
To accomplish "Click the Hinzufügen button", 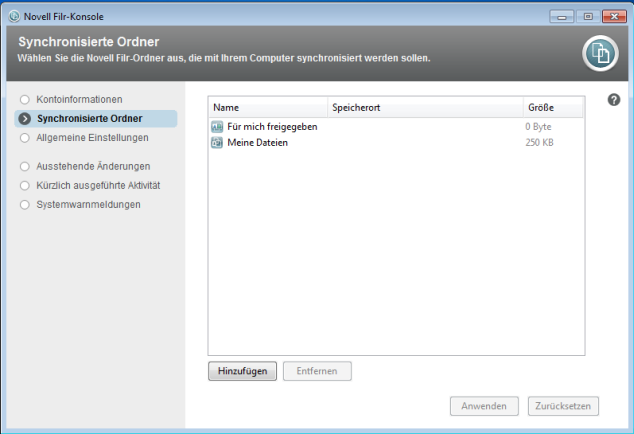I will [x=243, y=371].
